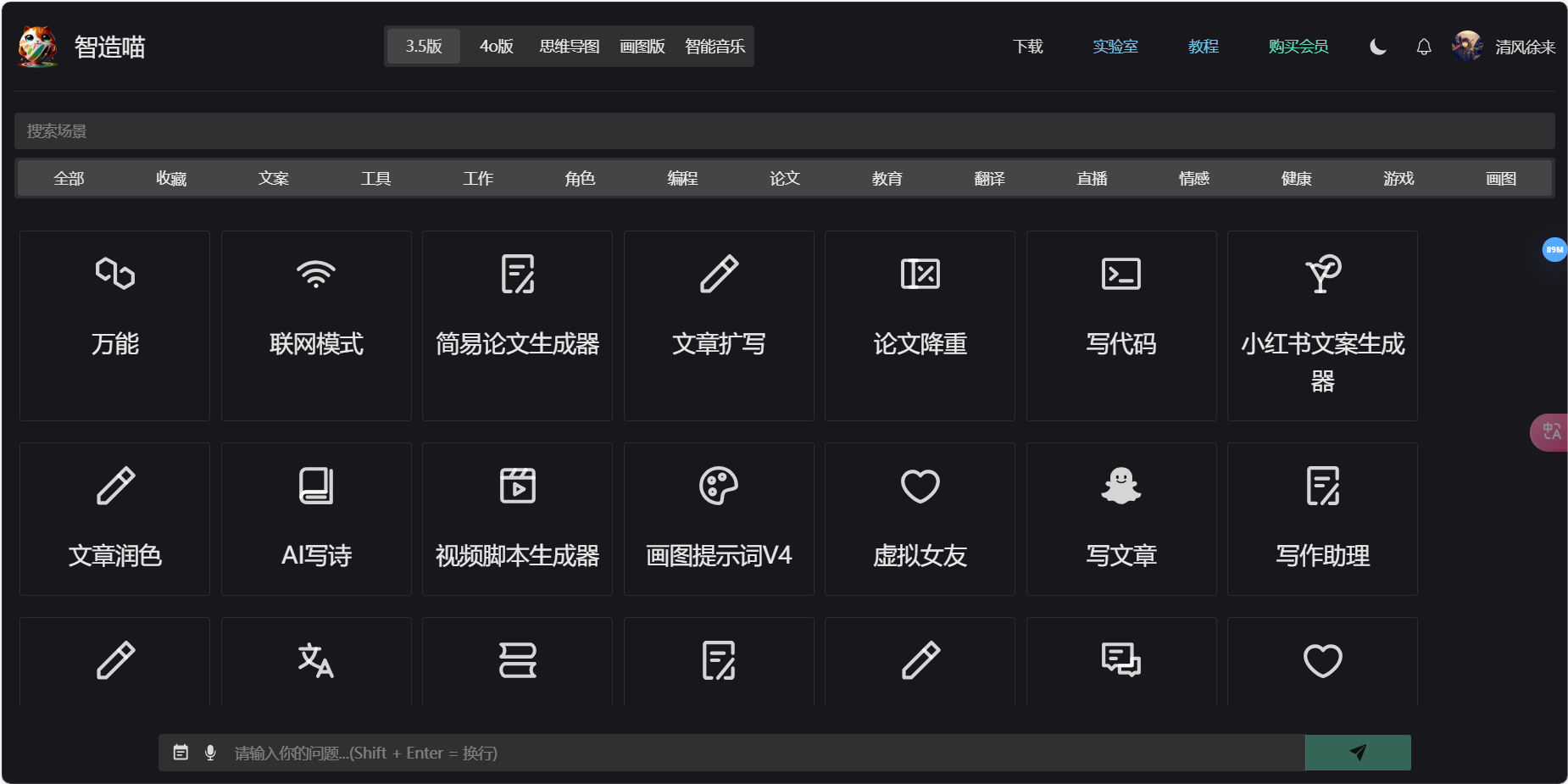Click the microphone voice input icon
Viewport: 1568px width, 784px height.
pyautogui.click(x=209, y=752)
